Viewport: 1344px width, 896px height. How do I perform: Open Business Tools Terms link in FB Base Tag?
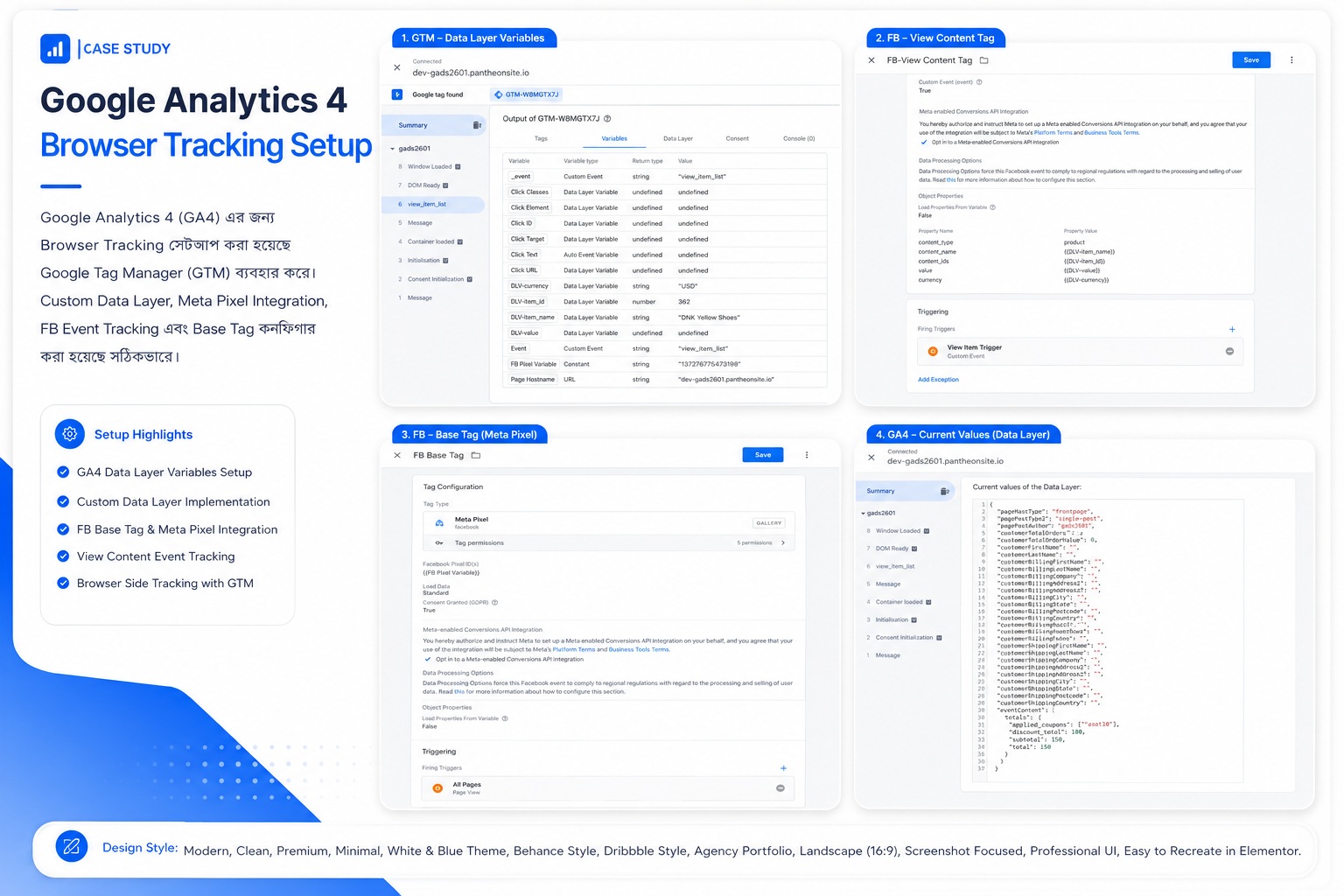click(639, 649)
